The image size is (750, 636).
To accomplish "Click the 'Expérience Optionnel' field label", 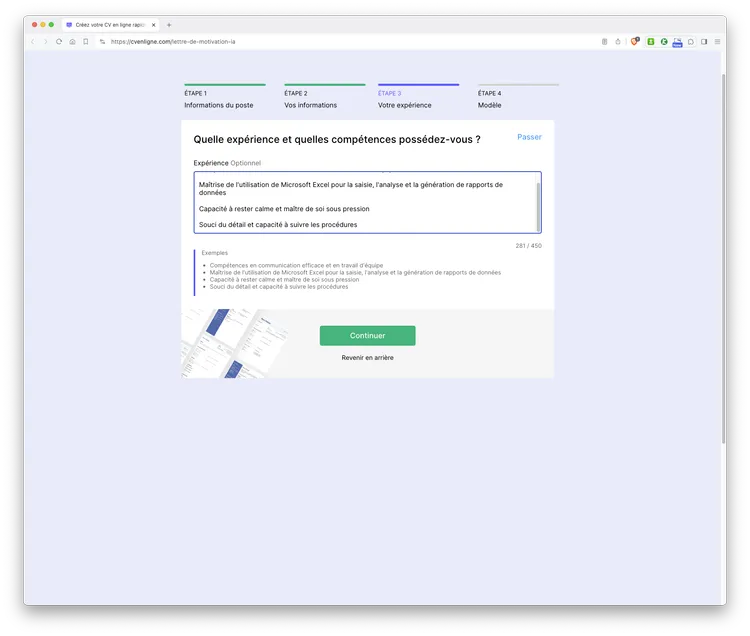I will (x=227, y=163).
